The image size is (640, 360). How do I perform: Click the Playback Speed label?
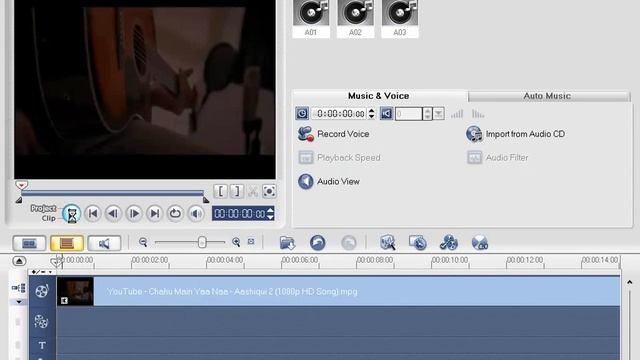[x=349, y=158]
